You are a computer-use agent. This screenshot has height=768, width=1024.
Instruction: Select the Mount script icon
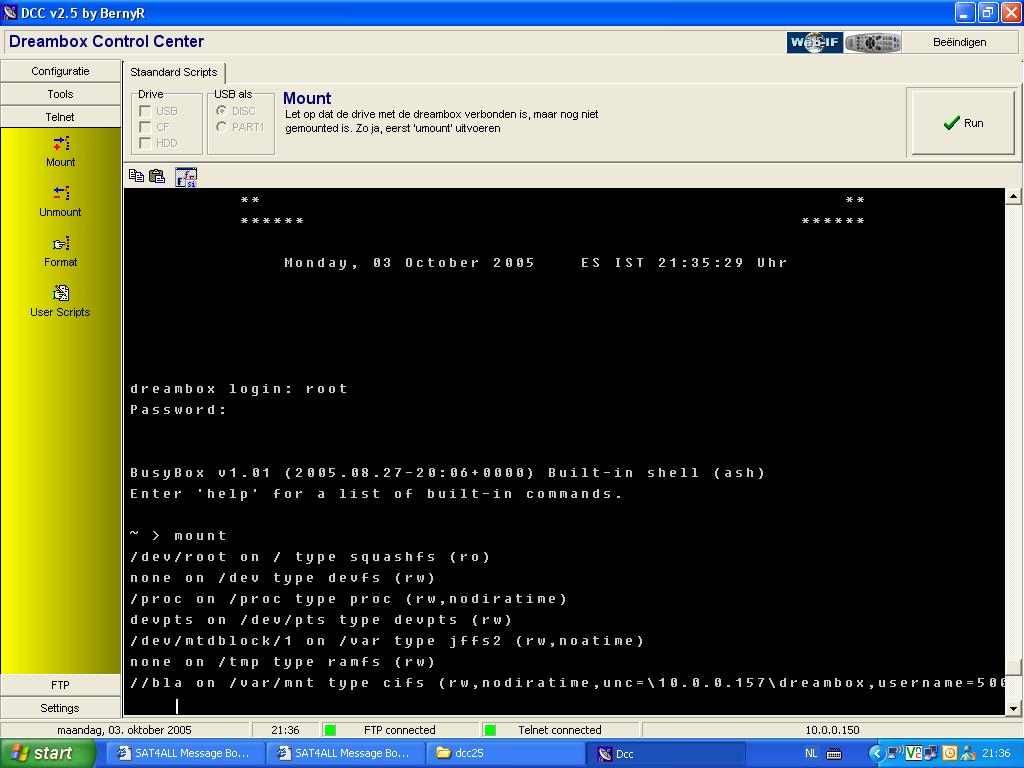pos(61,144)
